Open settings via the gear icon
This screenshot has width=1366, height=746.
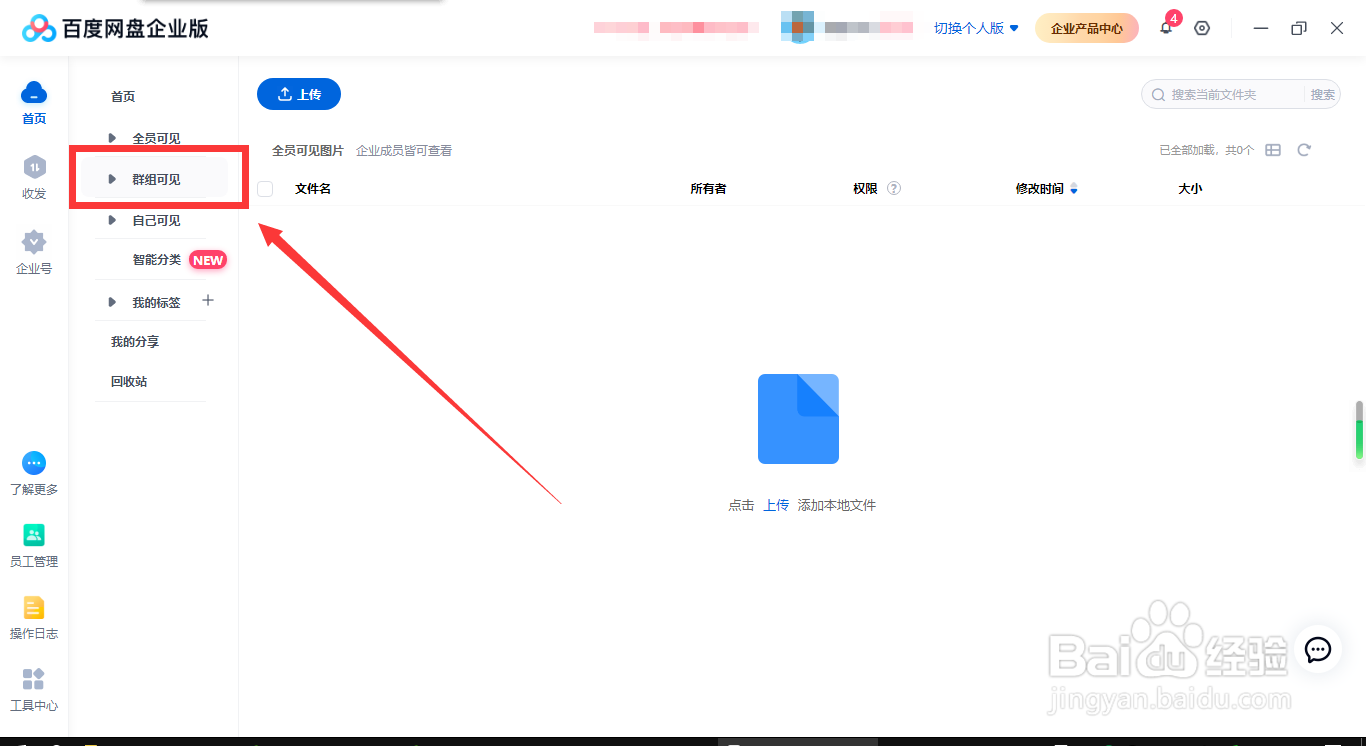click(1201, 28)
